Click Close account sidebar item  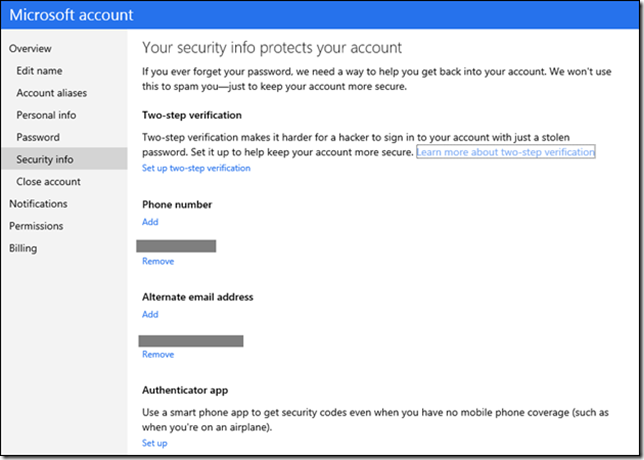[x=48, y=182]
